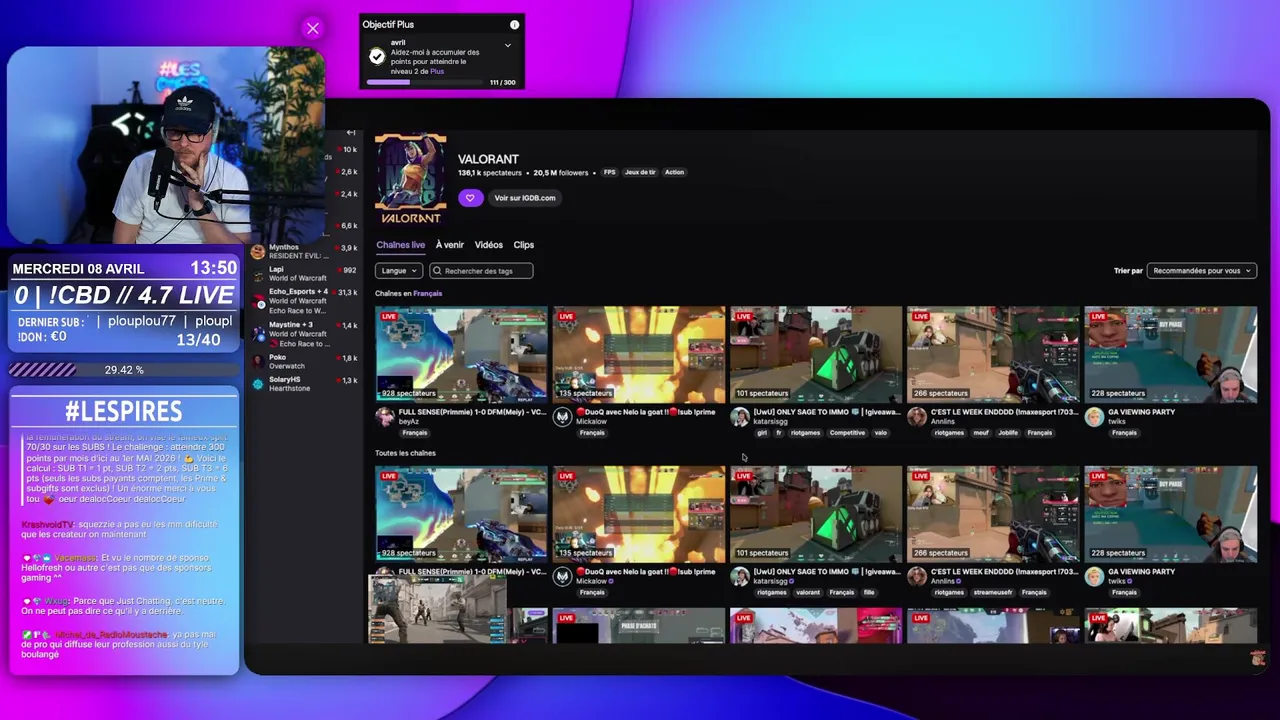Click the checkmark circle beside avril goal
Screen dimensions: 1280x720
[377, 57]
